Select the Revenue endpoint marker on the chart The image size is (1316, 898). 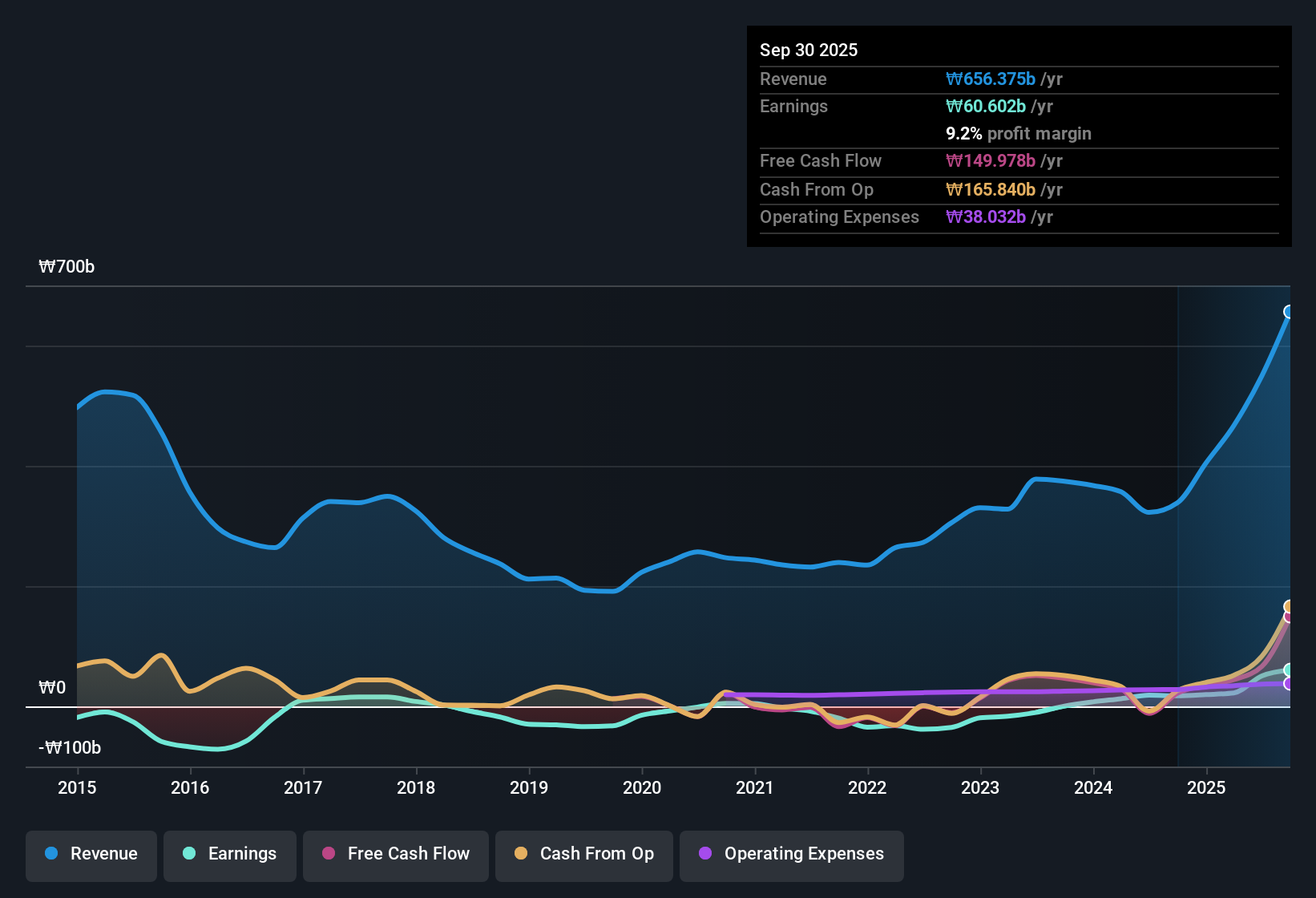(x=1289, y=312)
